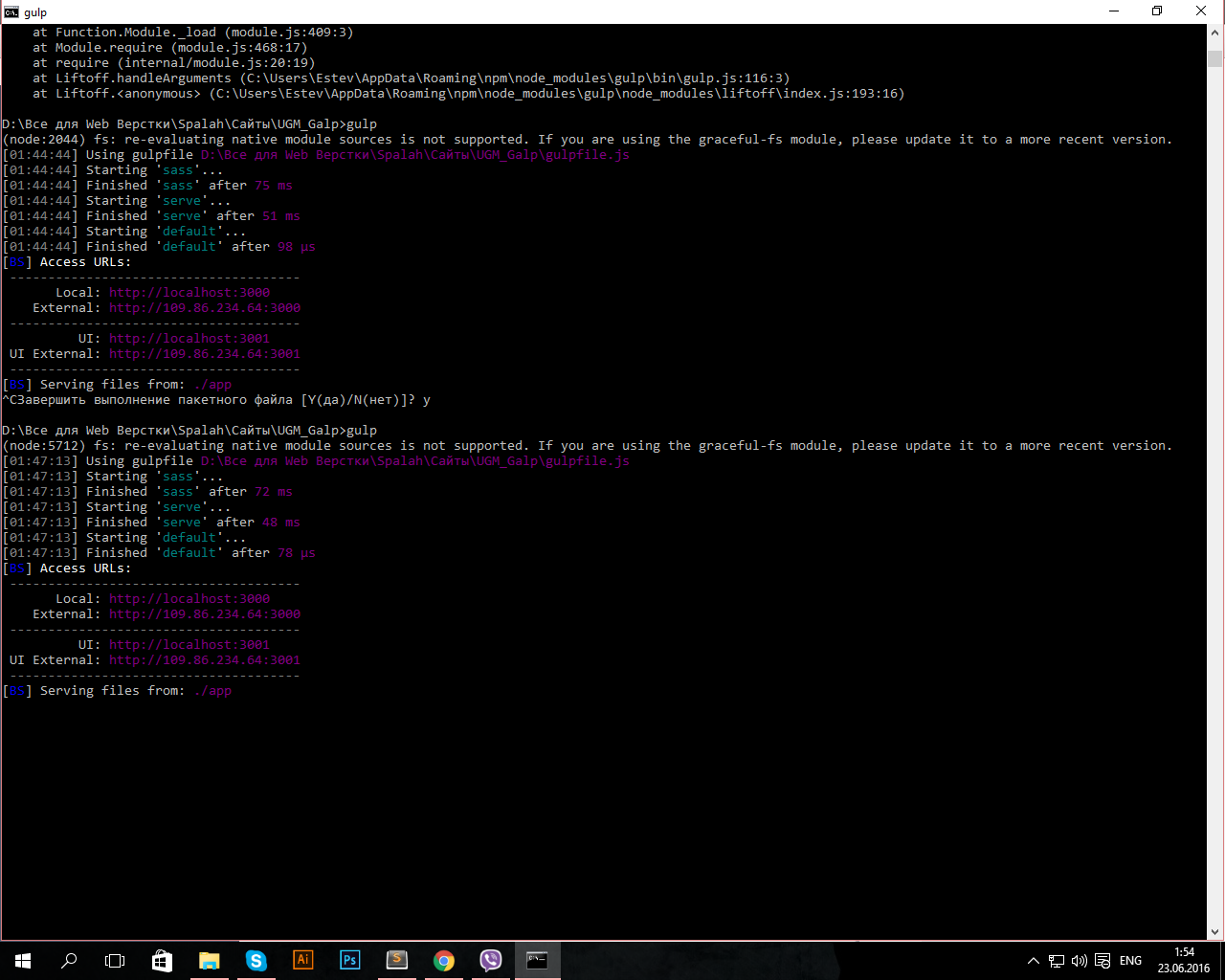The image size is (1225, 980).
Task: Open the Action Center notifications icon
Action: tap(1102, 961)
